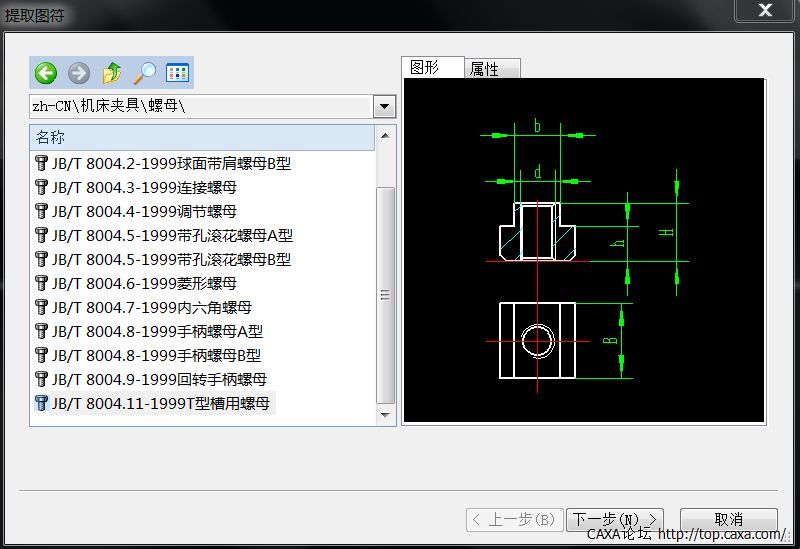Click the gray forward arrow icon
The width and height of the screenshot is (800, 549).
(x=79, y=73)
